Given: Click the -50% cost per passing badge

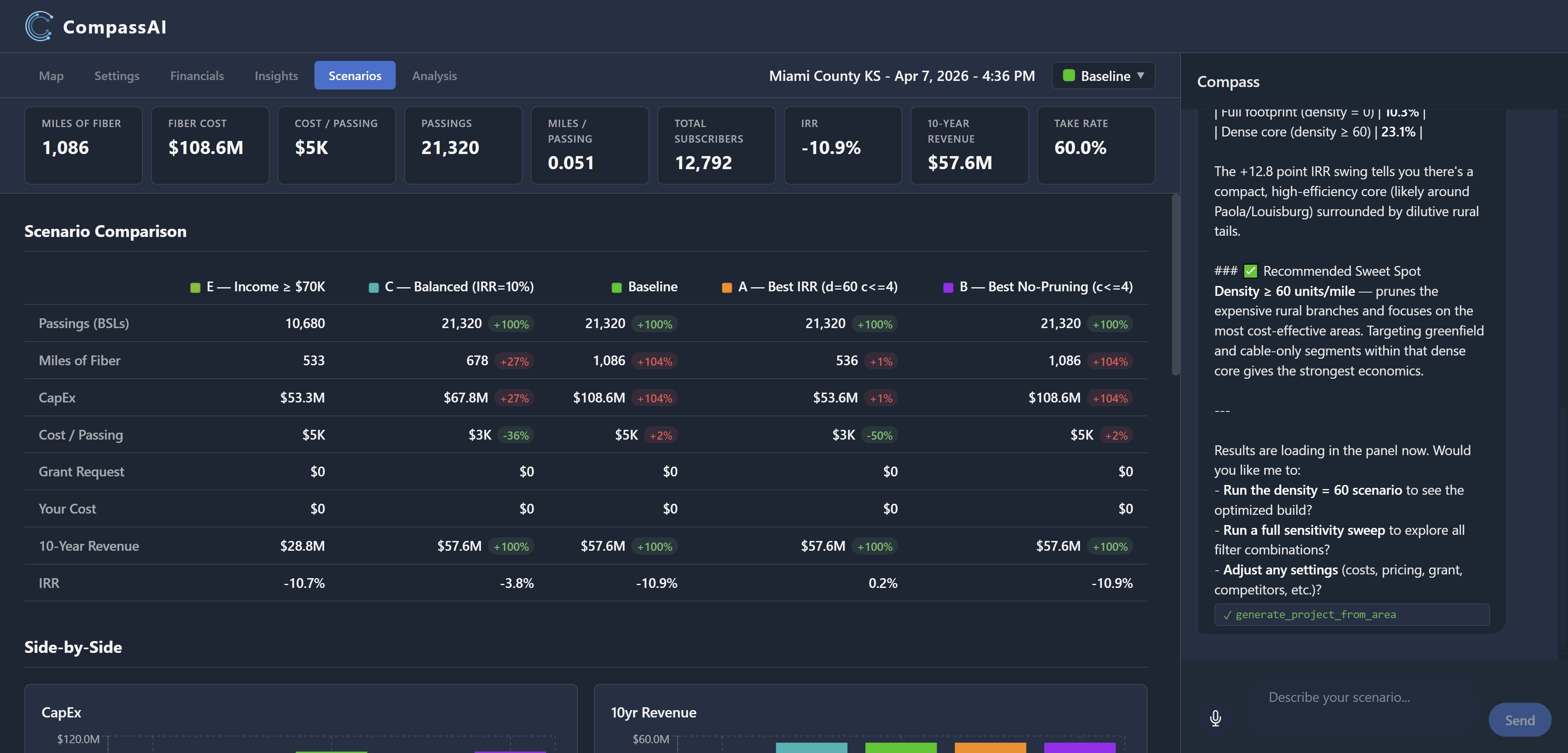Looking at the screenshot, I should point(880,436).
